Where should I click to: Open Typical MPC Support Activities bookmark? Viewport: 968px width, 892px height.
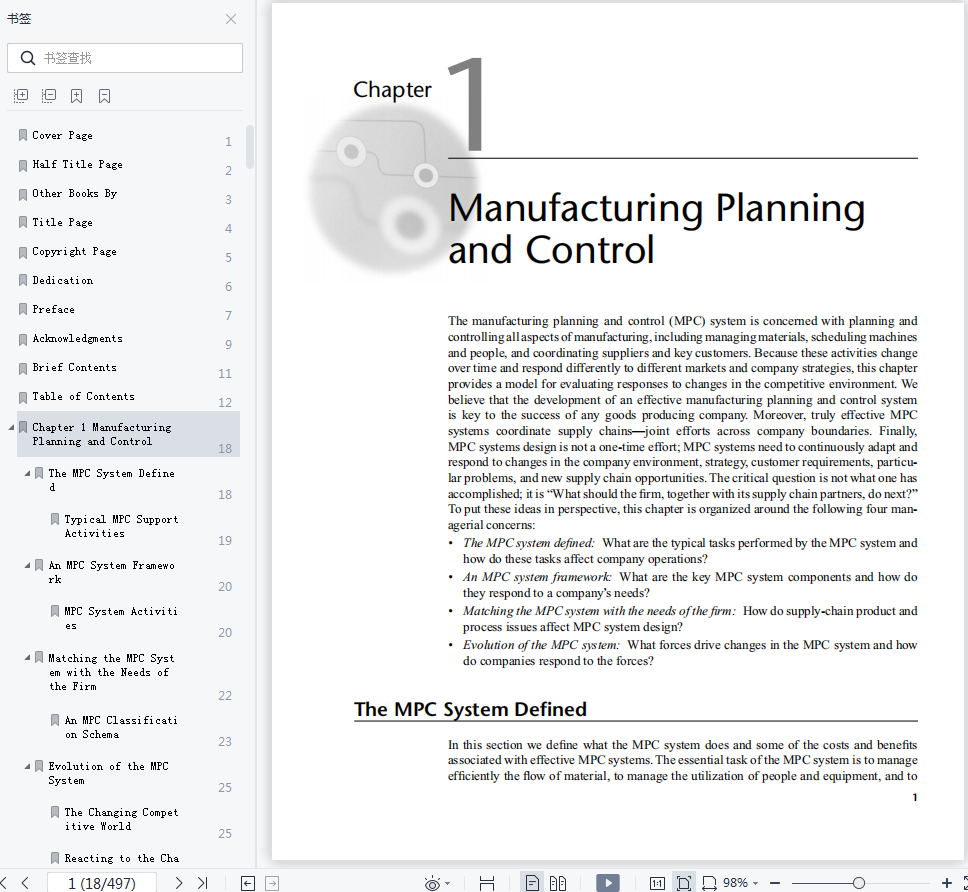coord(121,526)
